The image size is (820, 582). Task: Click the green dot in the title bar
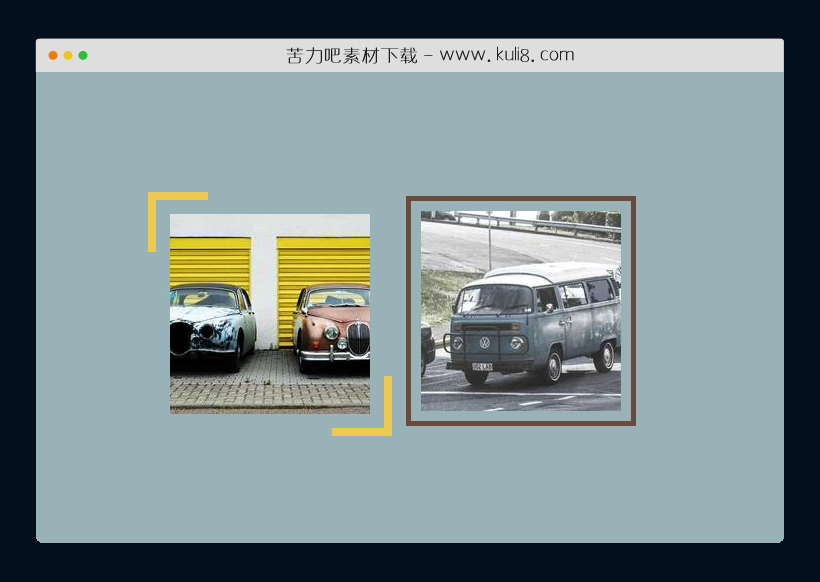tap(83, 55)
